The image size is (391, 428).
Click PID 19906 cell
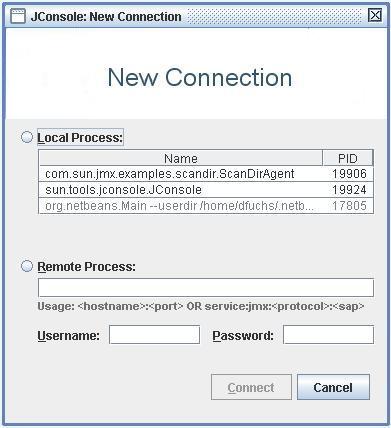coord(349,174)
